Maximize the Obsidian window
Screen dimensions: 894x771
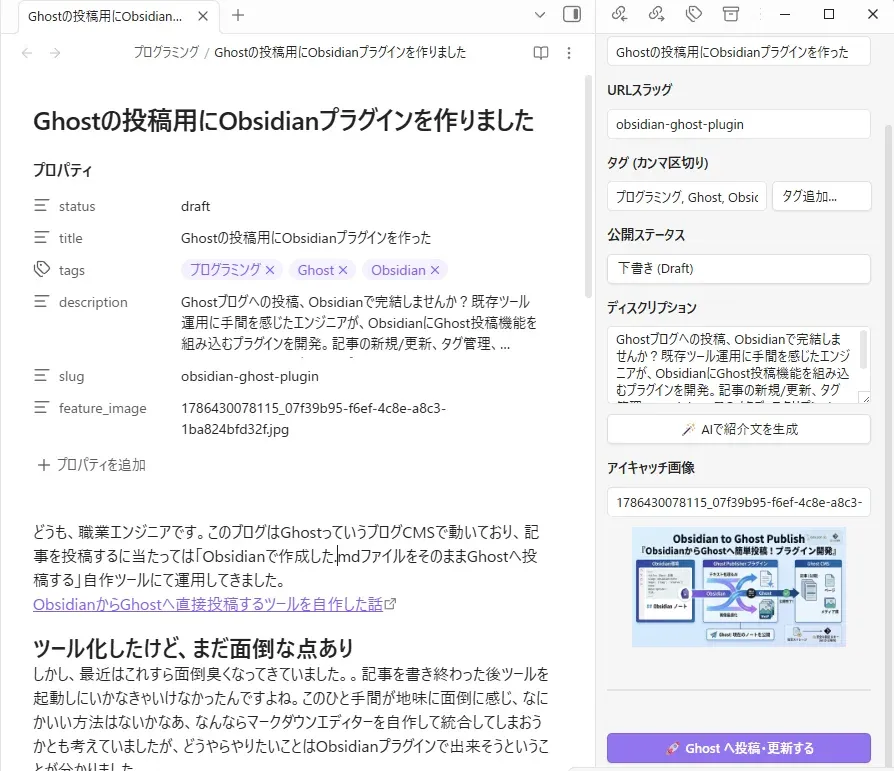[829, 14]
